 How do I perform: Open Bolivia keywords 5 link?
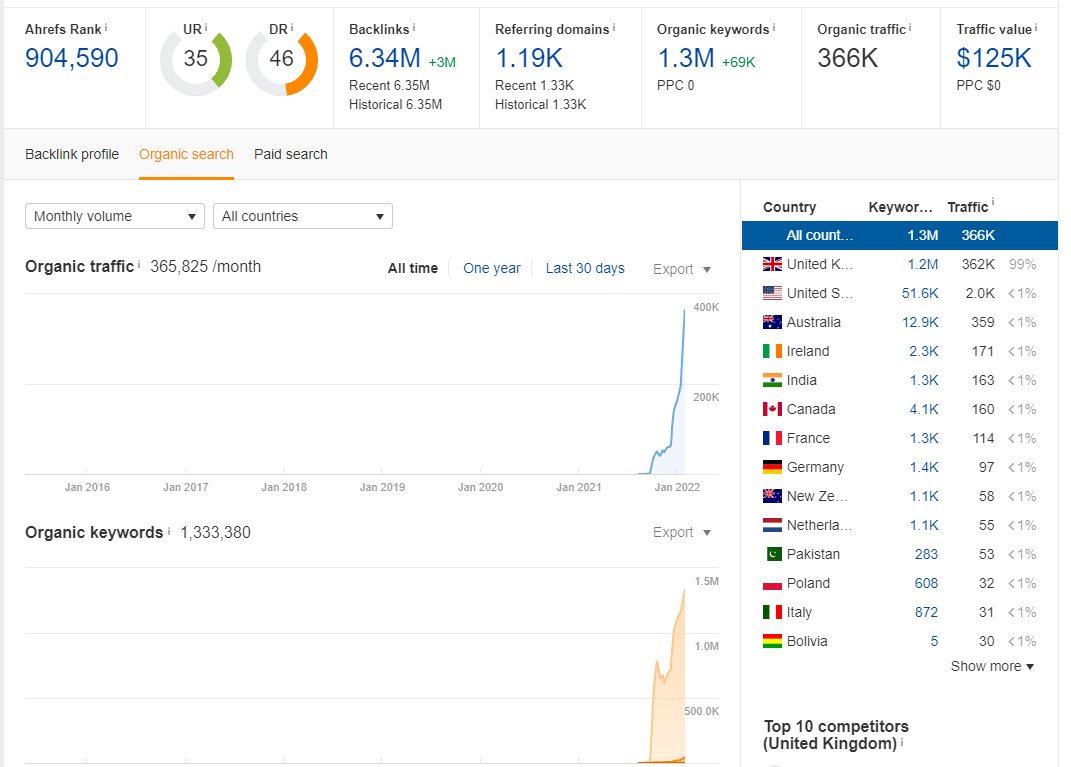(x=934, y=641)
